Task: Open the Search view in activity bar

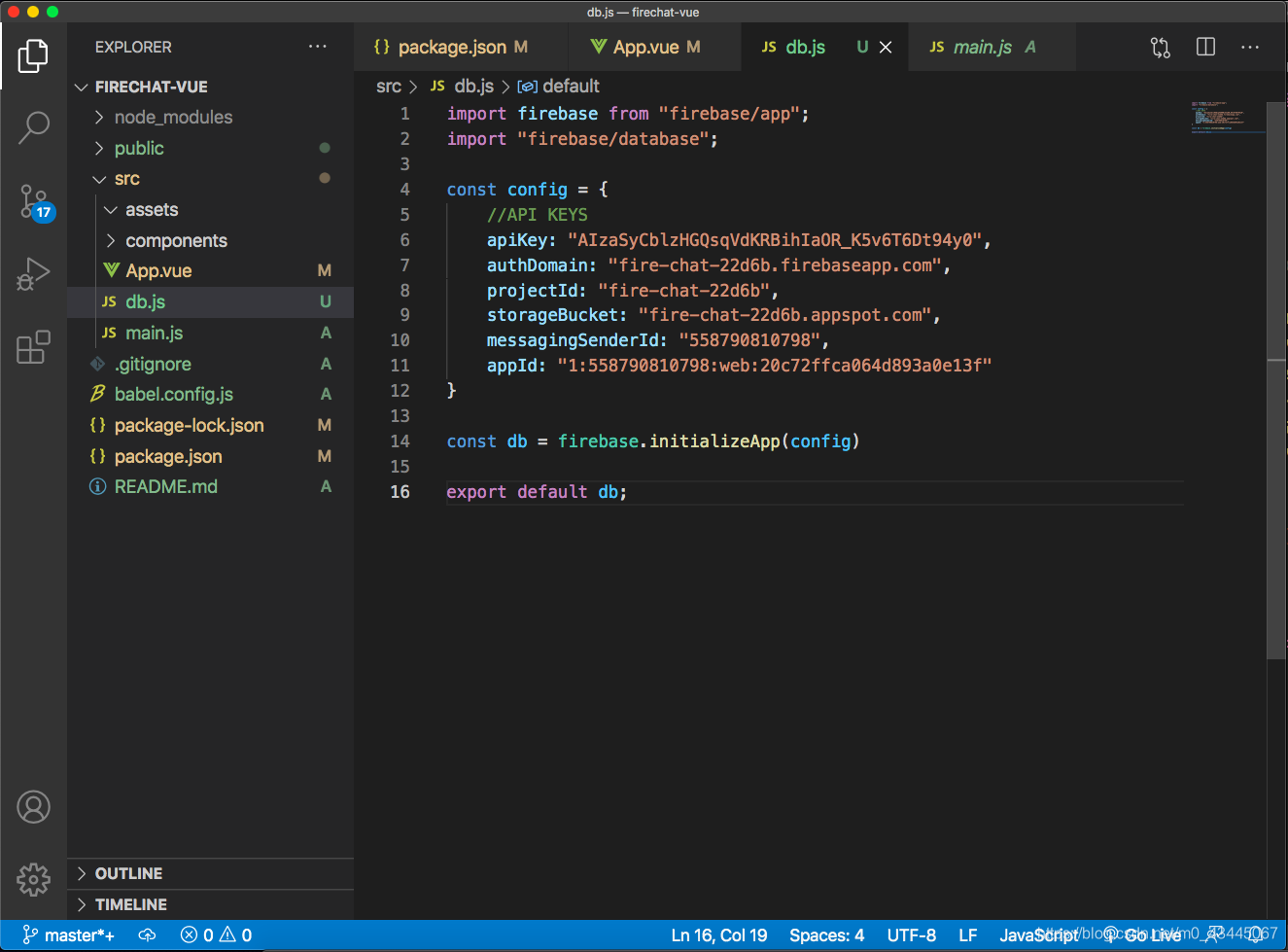Action: click(x=33, y=127)
